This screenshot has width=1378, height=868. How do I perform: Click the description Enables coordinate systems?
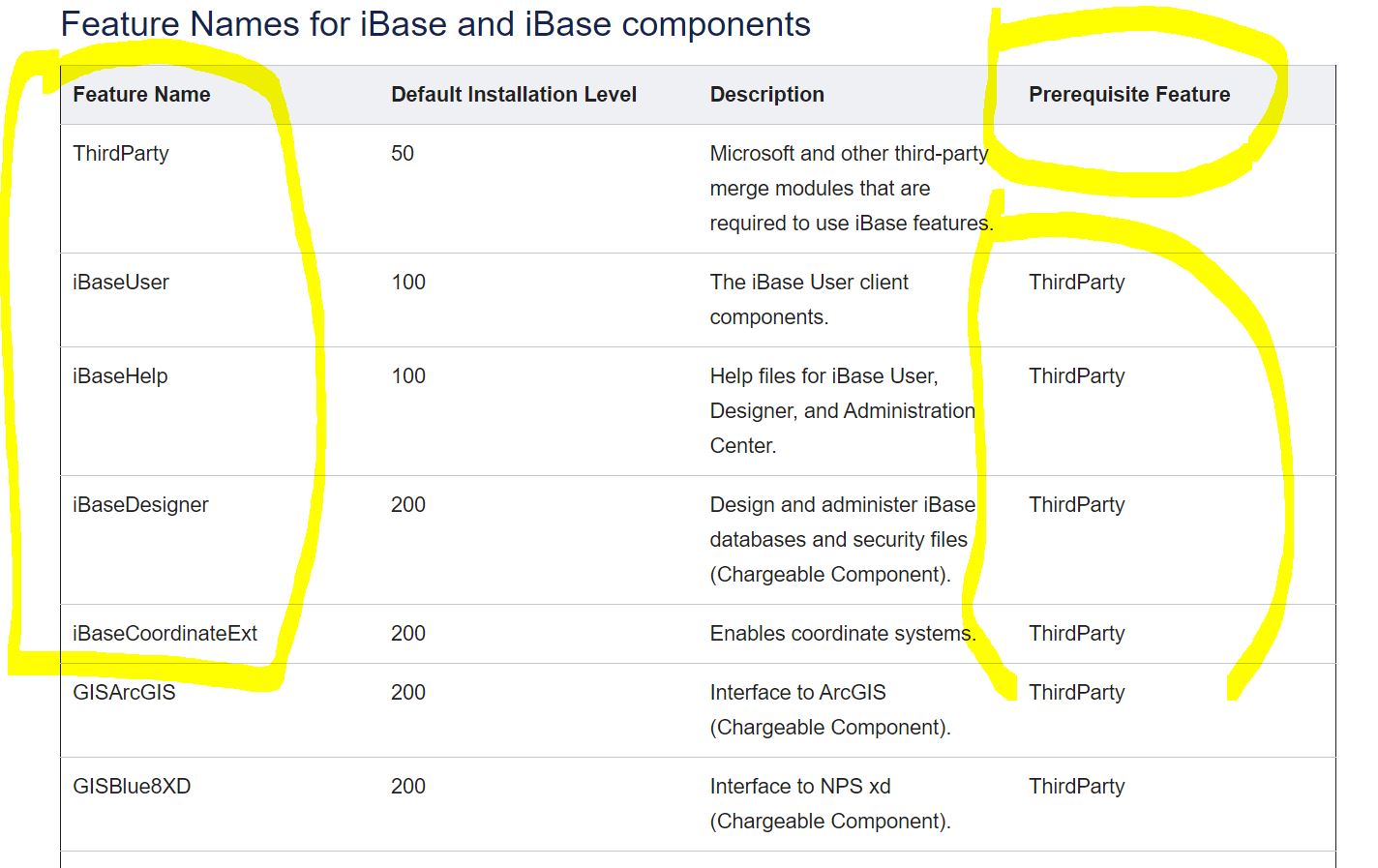coord(843,633)
